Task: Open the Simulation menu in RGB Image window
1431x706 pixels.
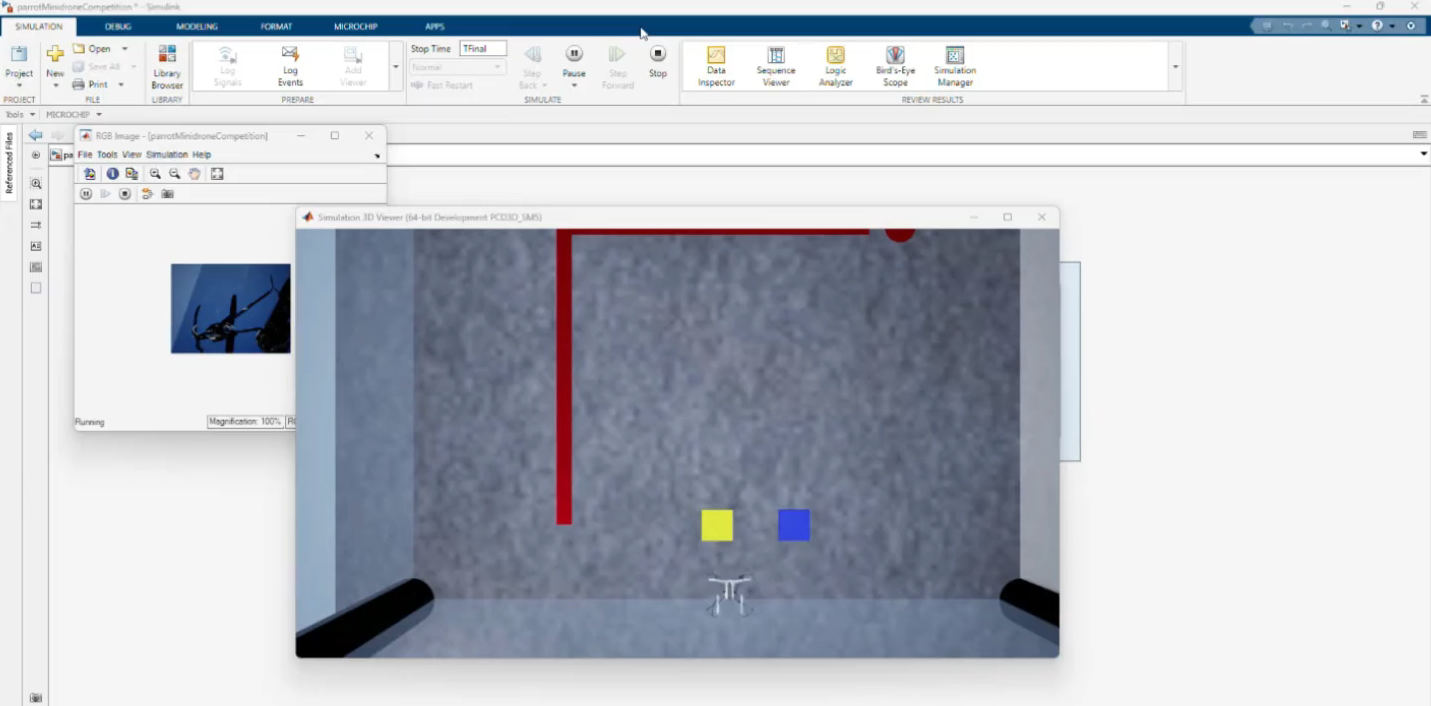Action: tap(167, 155)
